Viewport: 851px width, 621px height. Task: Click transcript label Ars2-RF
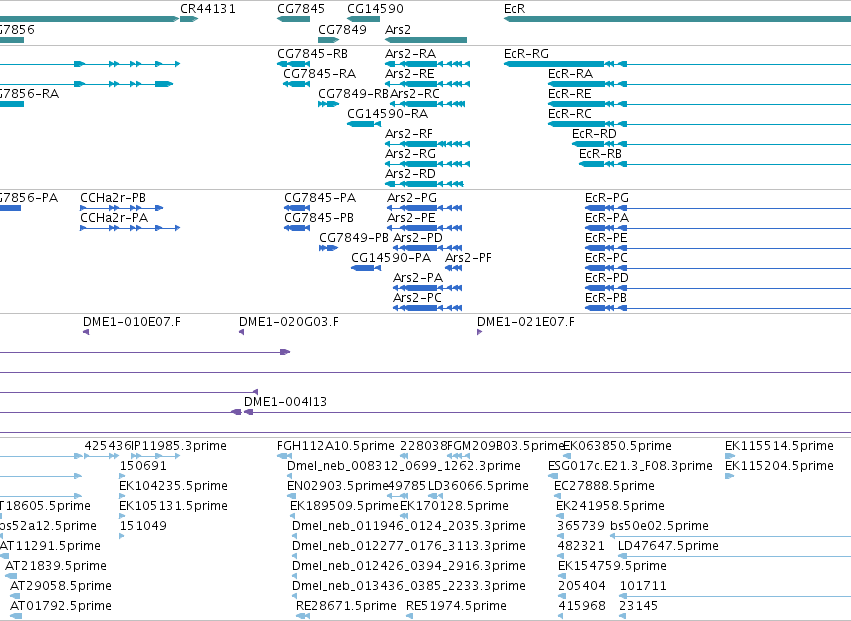(x=409, y=134)
